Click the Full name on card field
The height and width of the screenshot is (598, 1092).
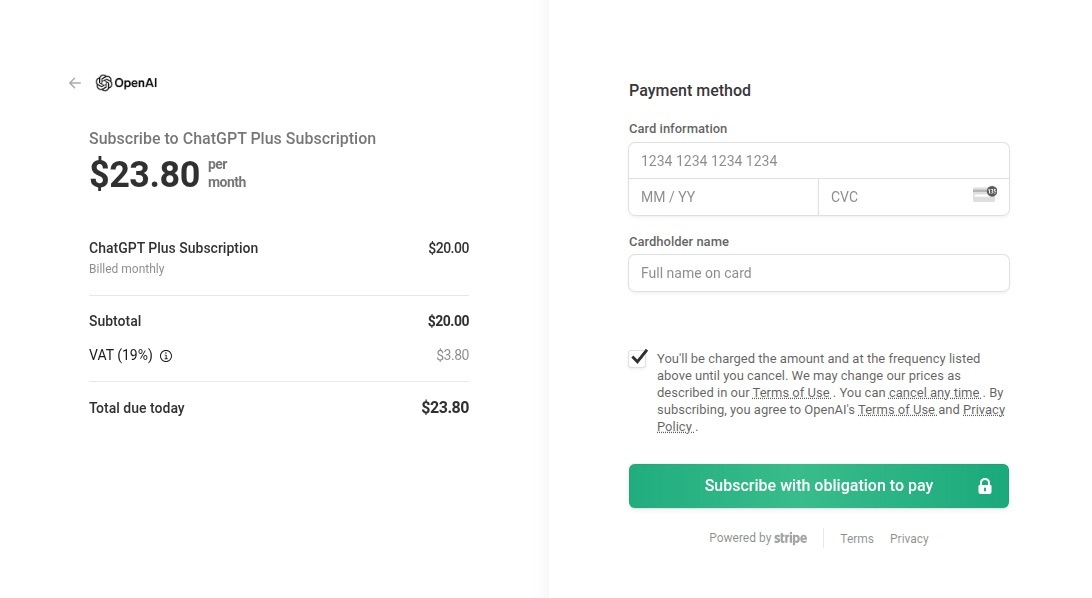coord(818,272)
